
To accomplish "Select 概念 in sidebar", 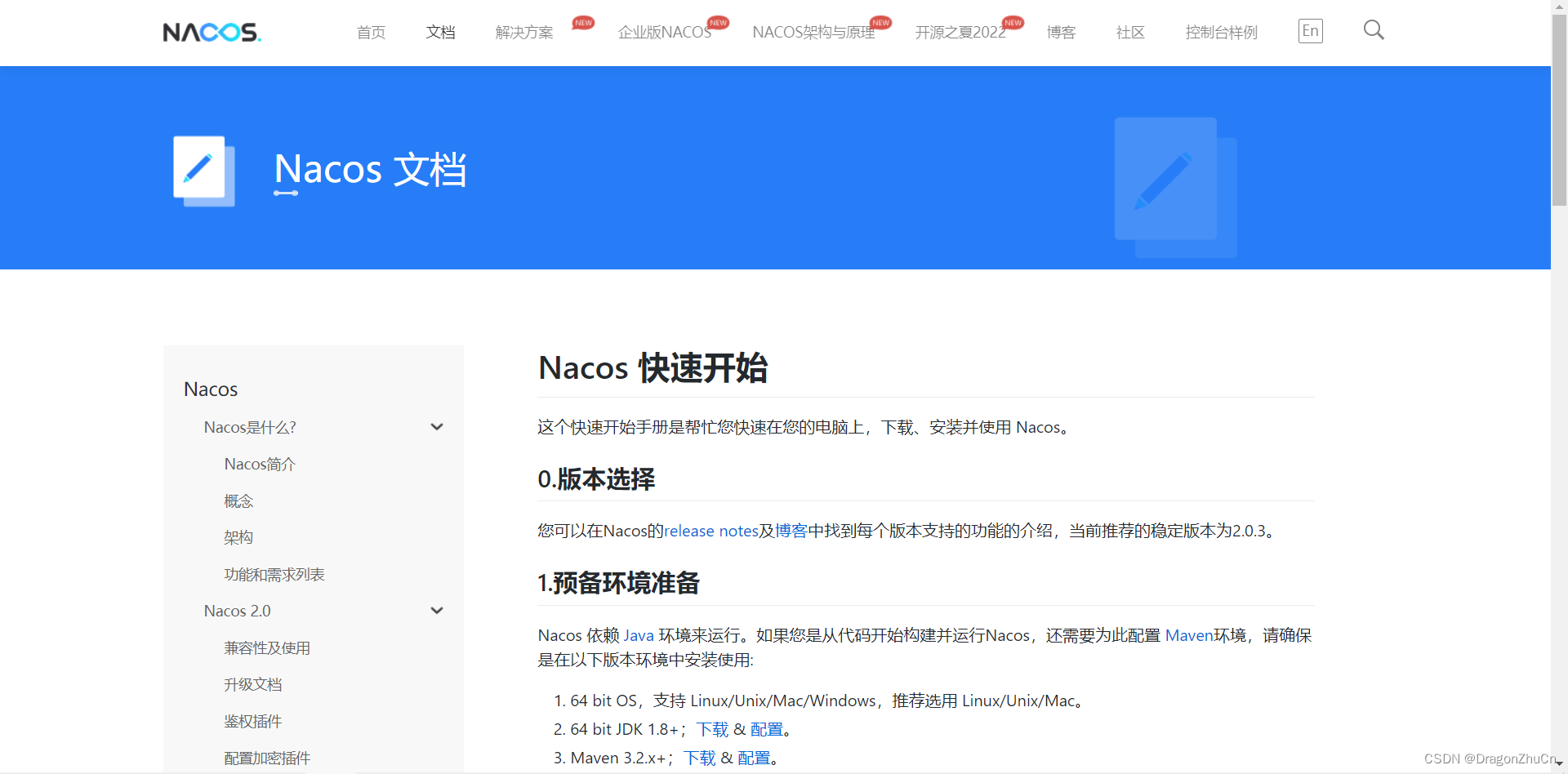I will point(238,500).
